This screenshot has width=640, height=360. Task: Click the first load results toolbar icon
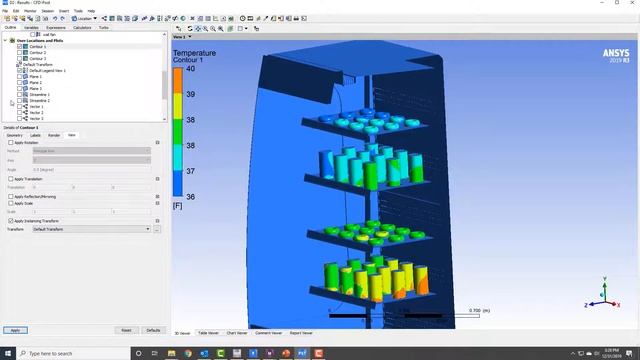pyautogui.click(x=7, y=18)
